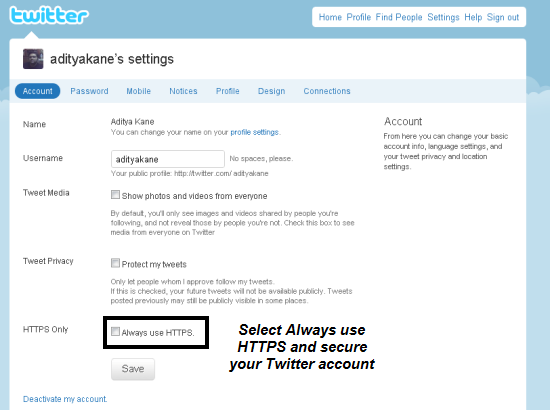550x410 pixels.
Task: Go to the Profile settings tab
Action: [228, 91]
